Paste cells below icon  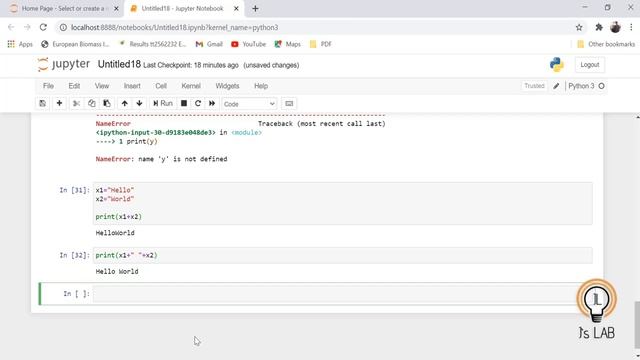(107, 104)
